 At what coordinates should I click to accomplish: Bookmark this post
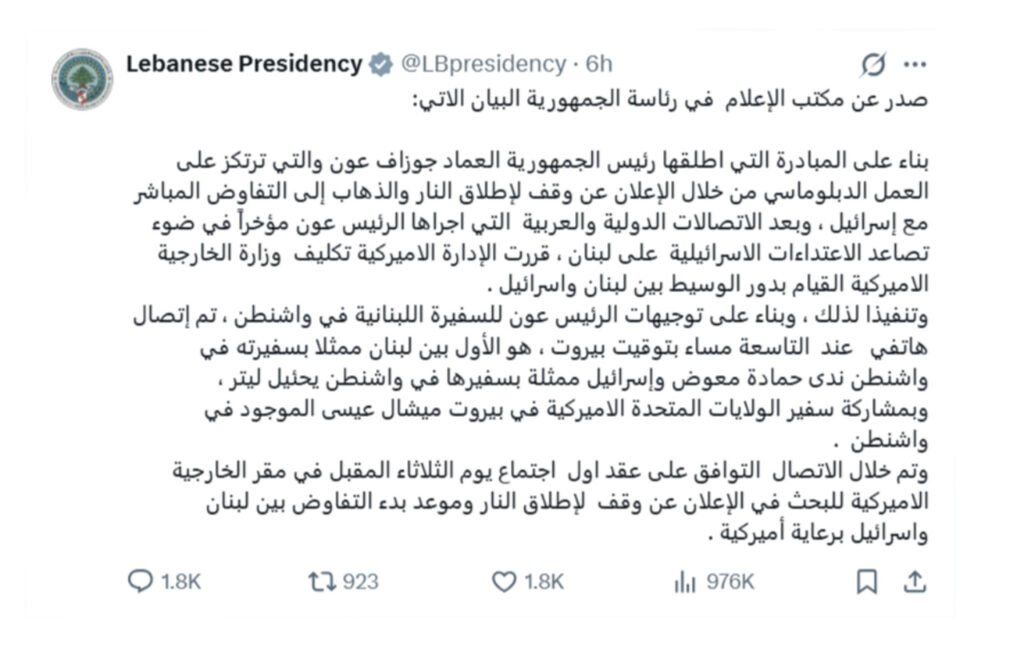click(868, 581)
